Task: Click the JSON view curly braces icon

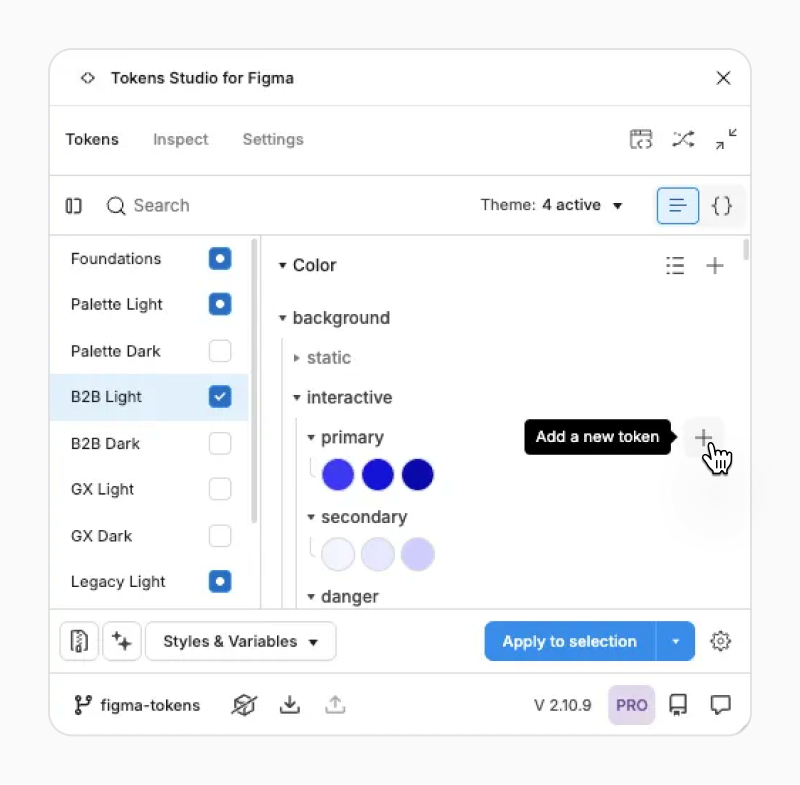Action: tap(721, 206)
